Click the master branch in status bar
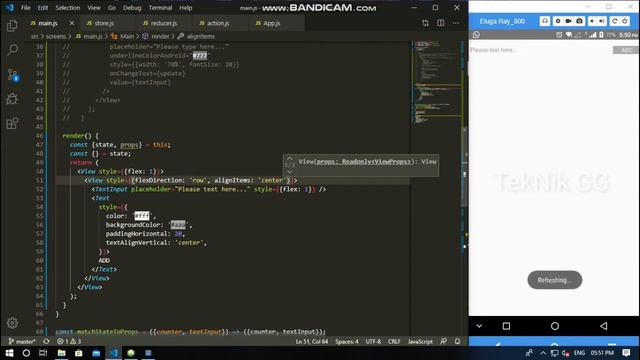This screenshot has width=640, height=360. pos(22,341)
